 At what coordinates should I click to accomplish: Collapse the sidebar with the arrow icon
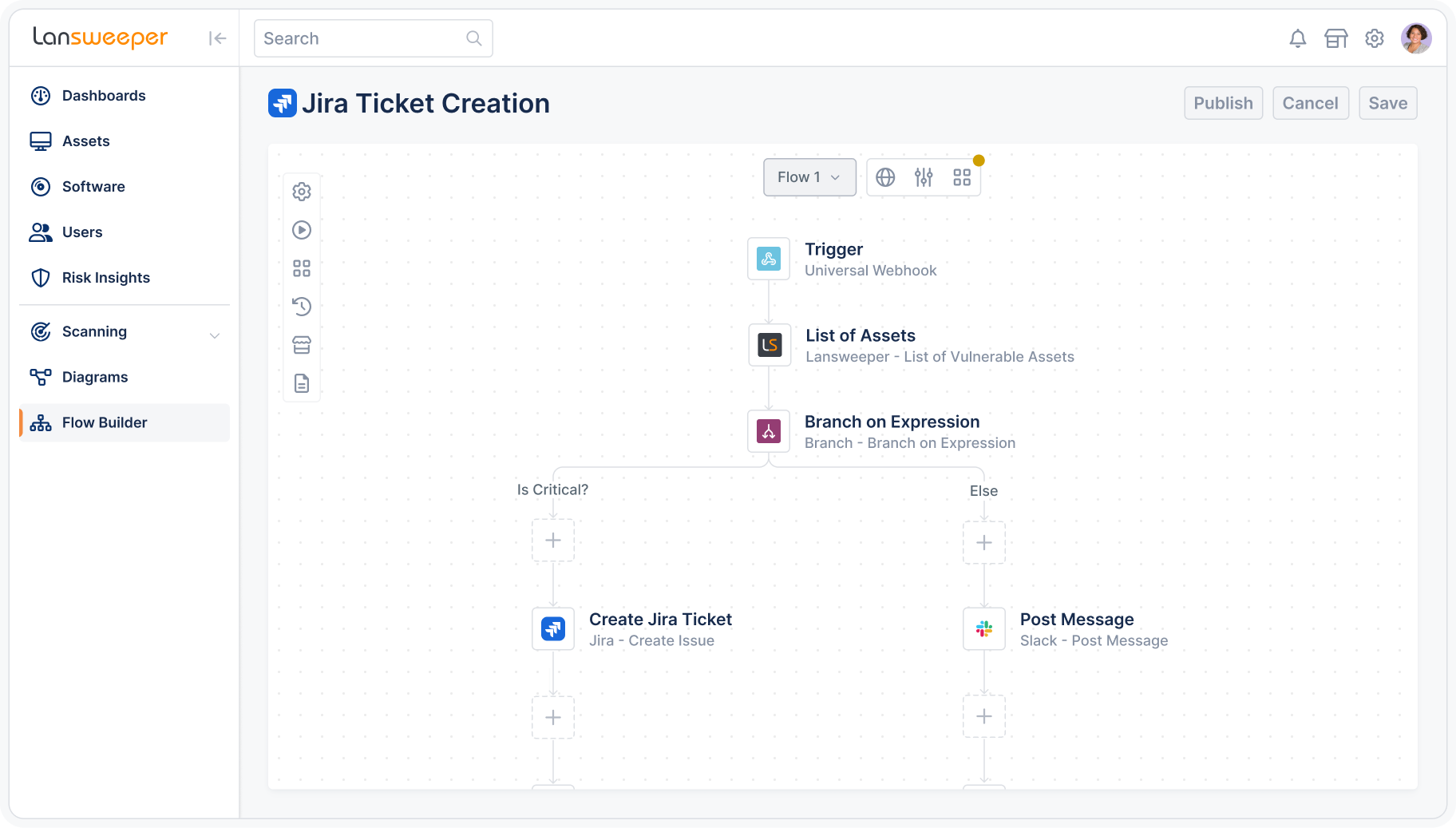point(217,38)
